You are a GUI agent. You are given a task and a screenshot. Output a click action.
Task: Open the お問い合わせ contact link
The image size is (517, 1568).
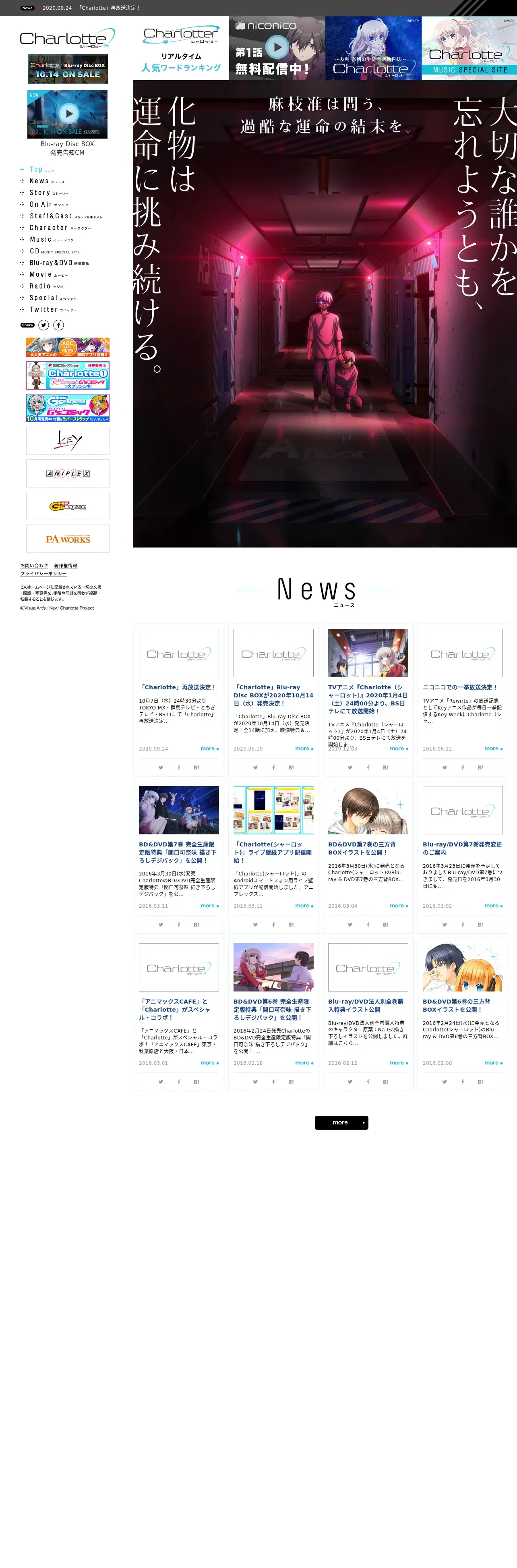(x=34, y=566)
